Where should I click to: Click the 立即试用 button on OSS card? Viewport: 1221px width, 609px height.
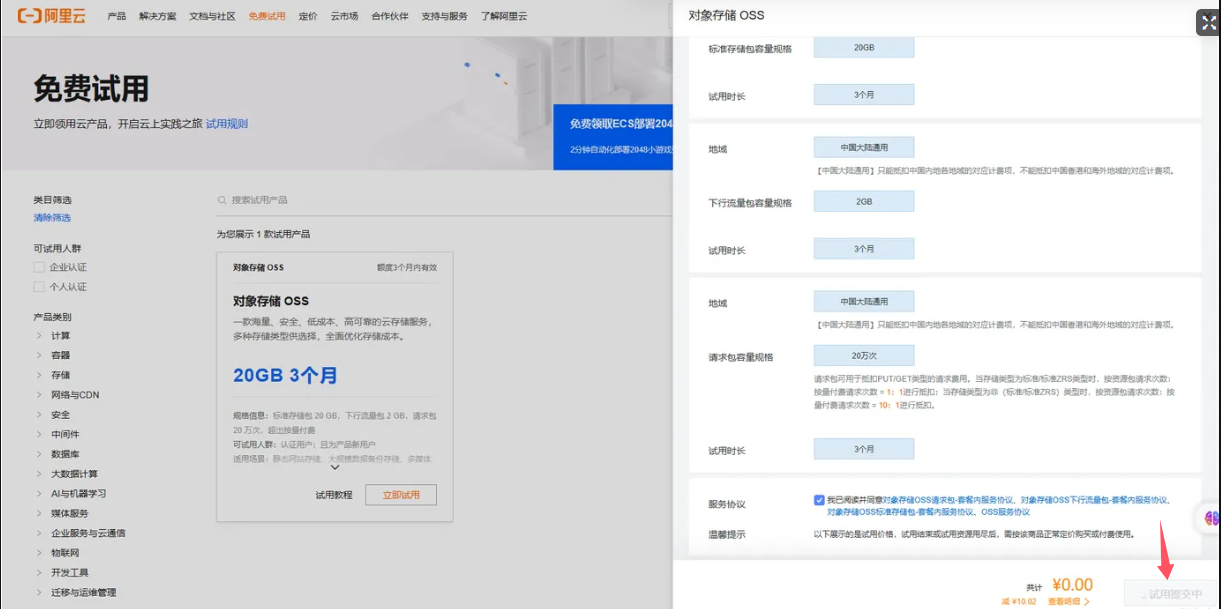coord(401,495)
